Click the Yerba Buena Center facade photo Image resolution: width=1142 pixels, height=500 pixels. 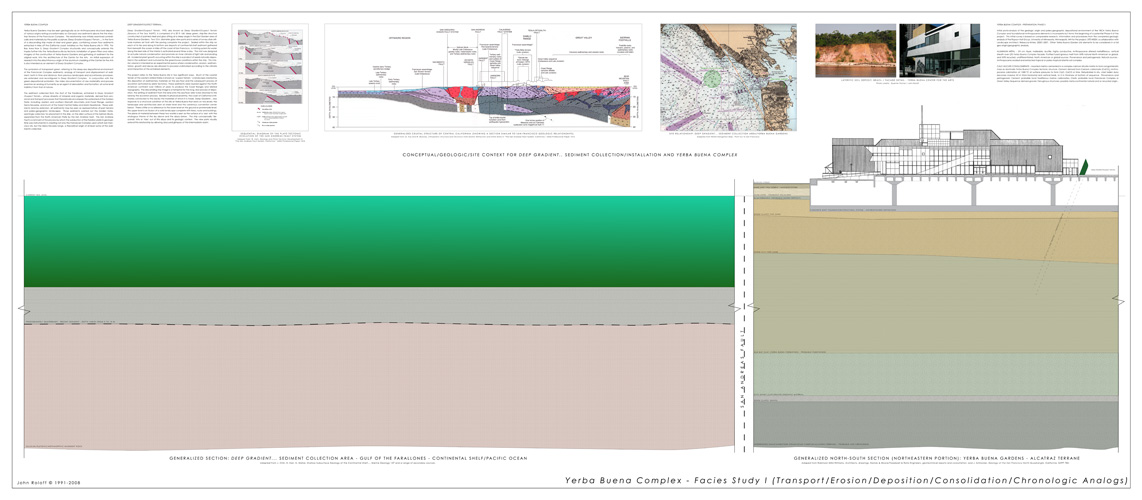pos(940,50)
